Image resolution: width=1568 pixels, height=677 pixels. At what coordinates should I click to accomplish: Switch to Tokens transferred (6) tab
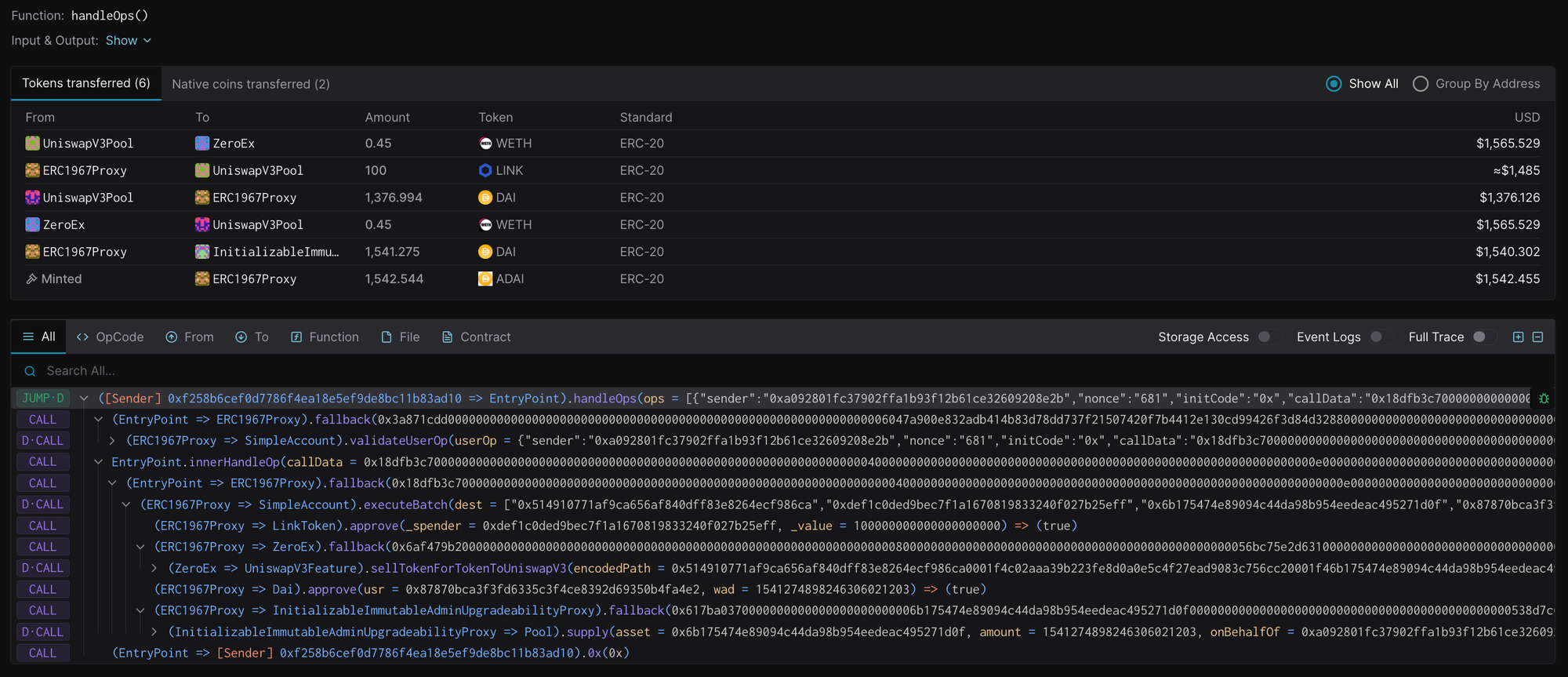pos(86,83)
